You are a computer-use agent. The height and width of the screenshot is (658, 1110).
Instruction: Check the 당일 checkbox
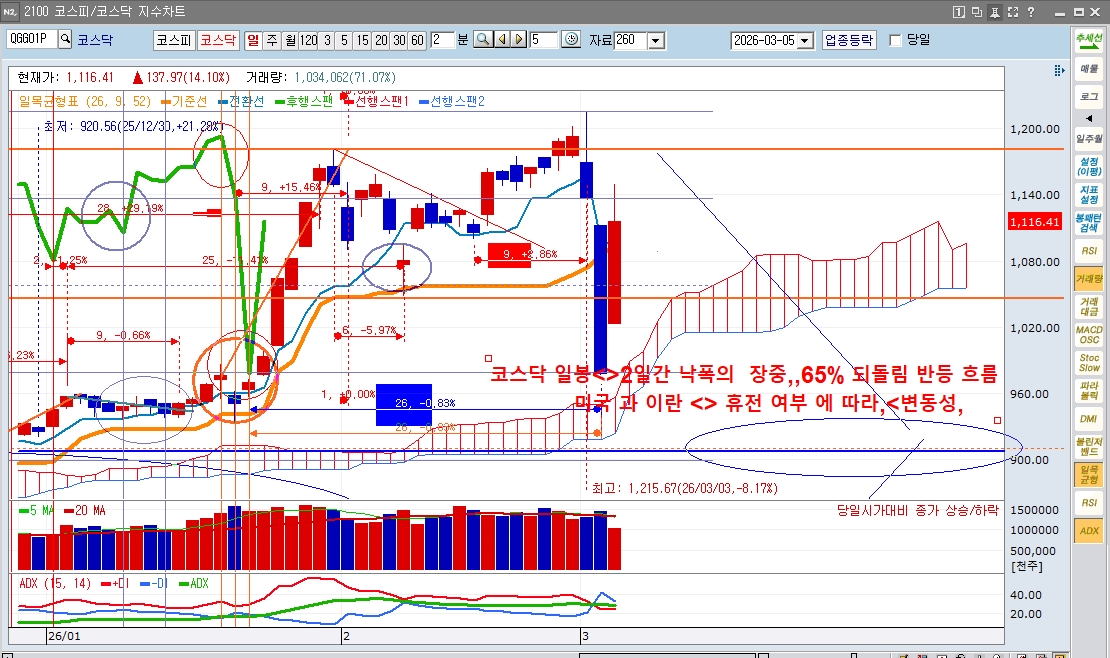pos(896,40)
